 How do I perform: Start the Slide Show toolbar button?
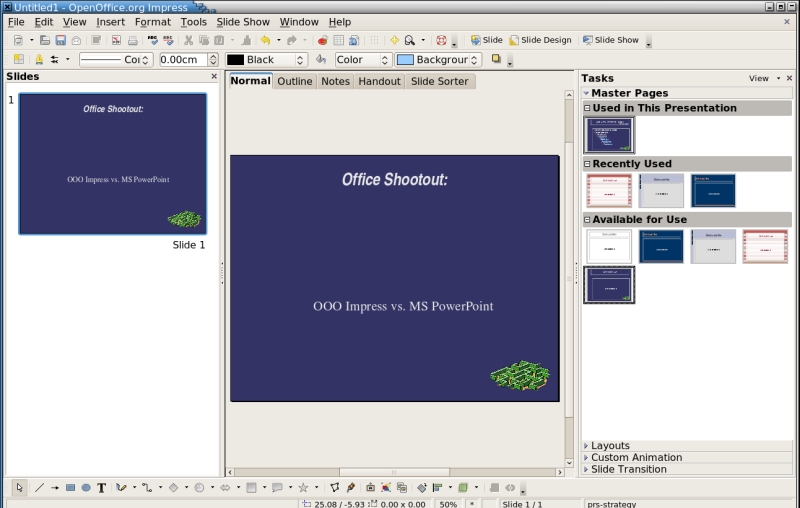tap(610, 40)
